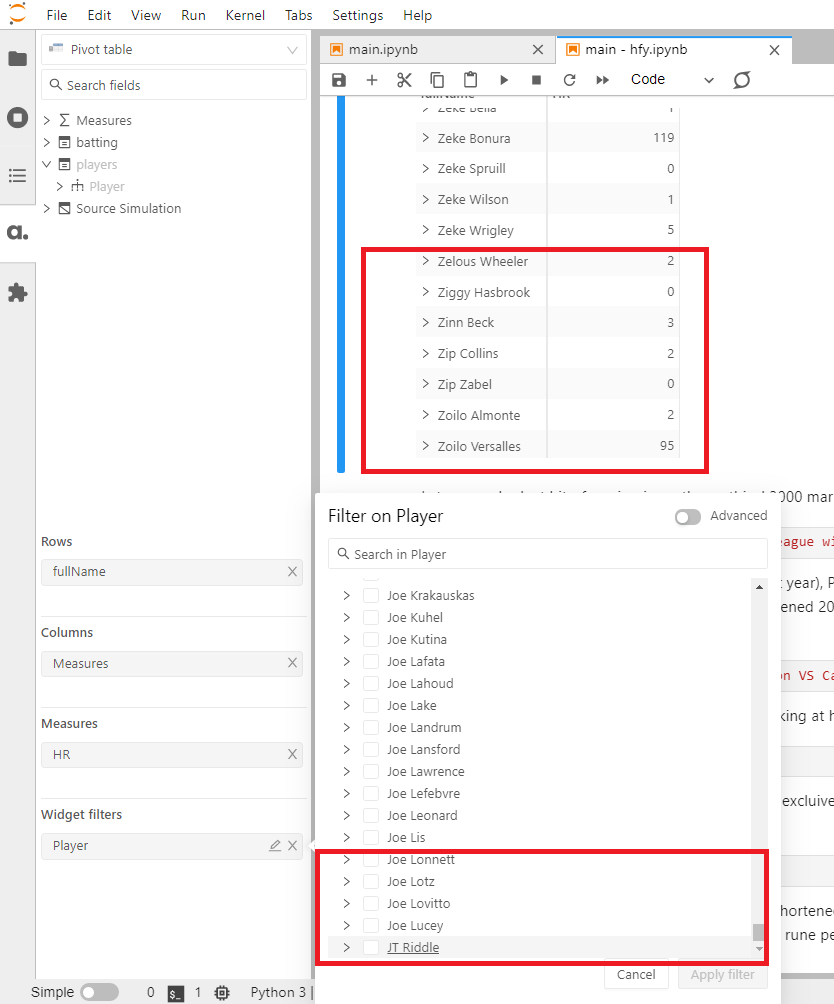Open the Kernel menu
The width and height of the screenshot is (834, 1004).
point(245,15)
